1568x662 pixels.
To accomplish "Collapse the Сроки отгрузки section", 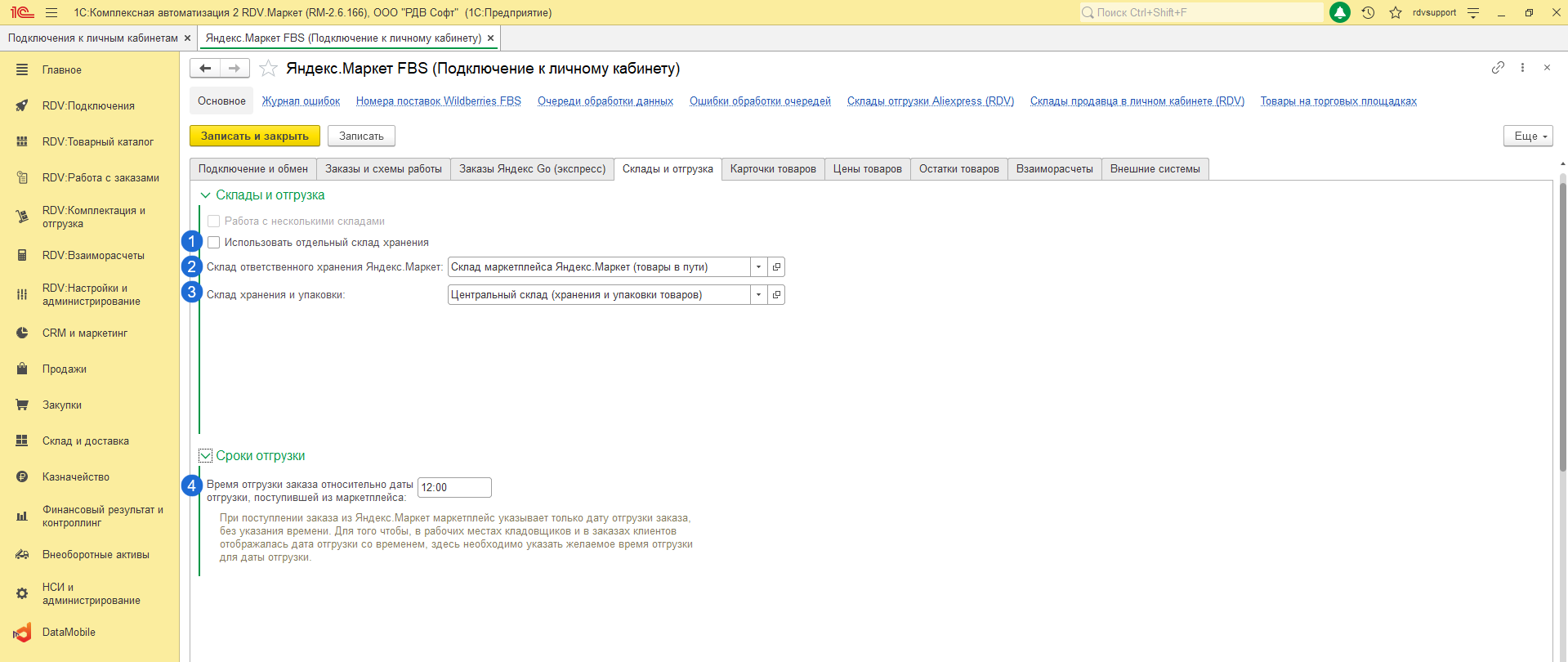I will 206,456.
